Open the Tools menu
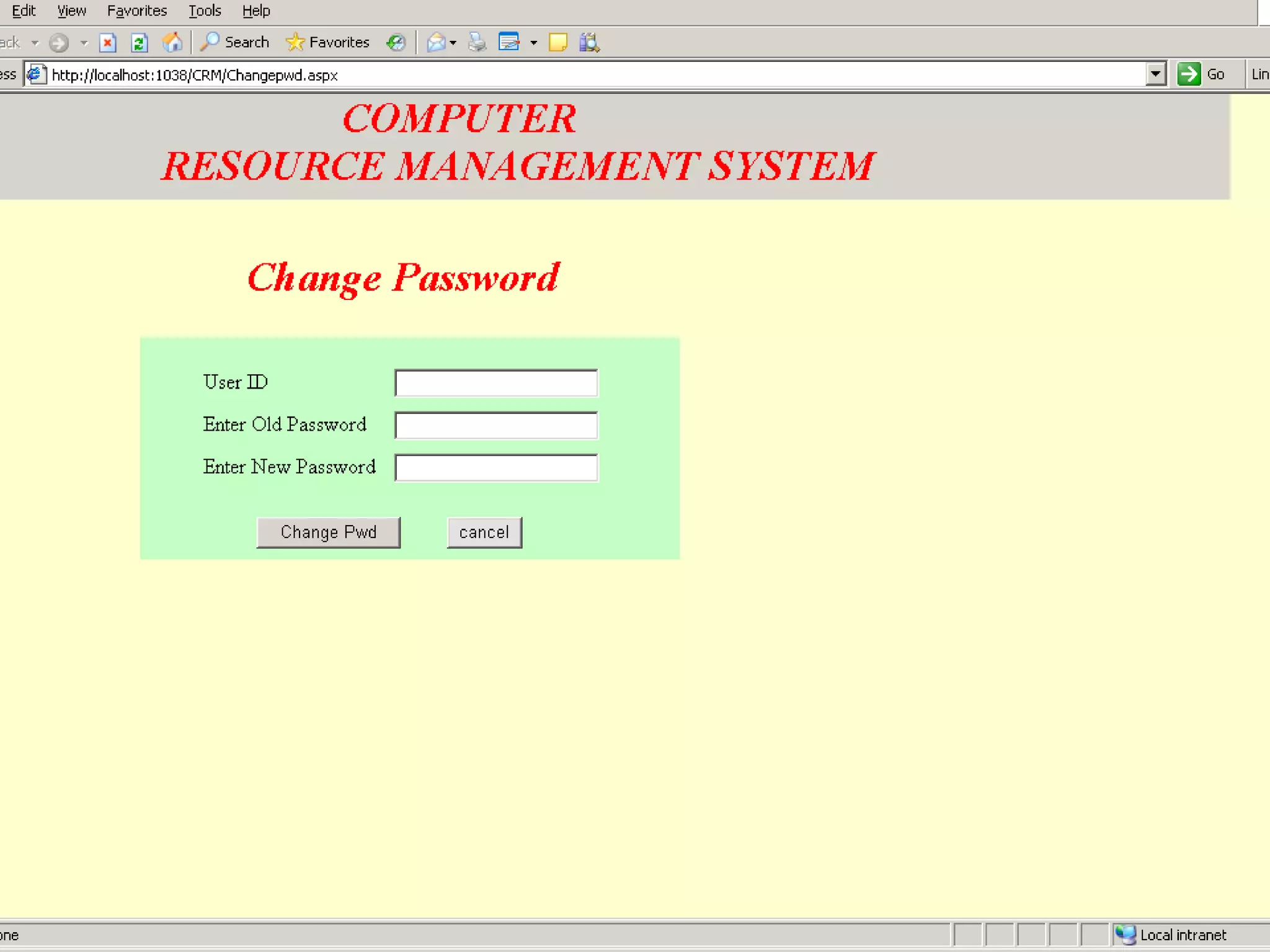The width and height of the screenshot is (1270, 952). point(205,11)
